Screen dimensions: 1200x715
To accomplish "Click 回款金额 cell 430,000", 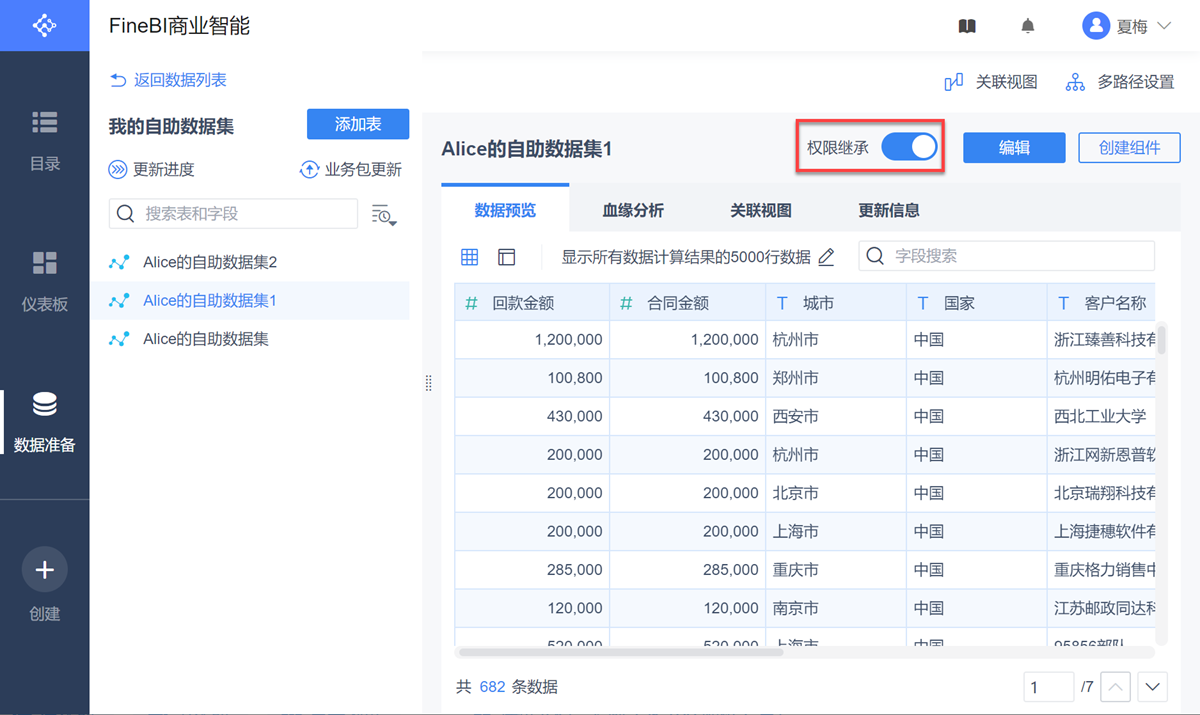I will coord(532,416).
